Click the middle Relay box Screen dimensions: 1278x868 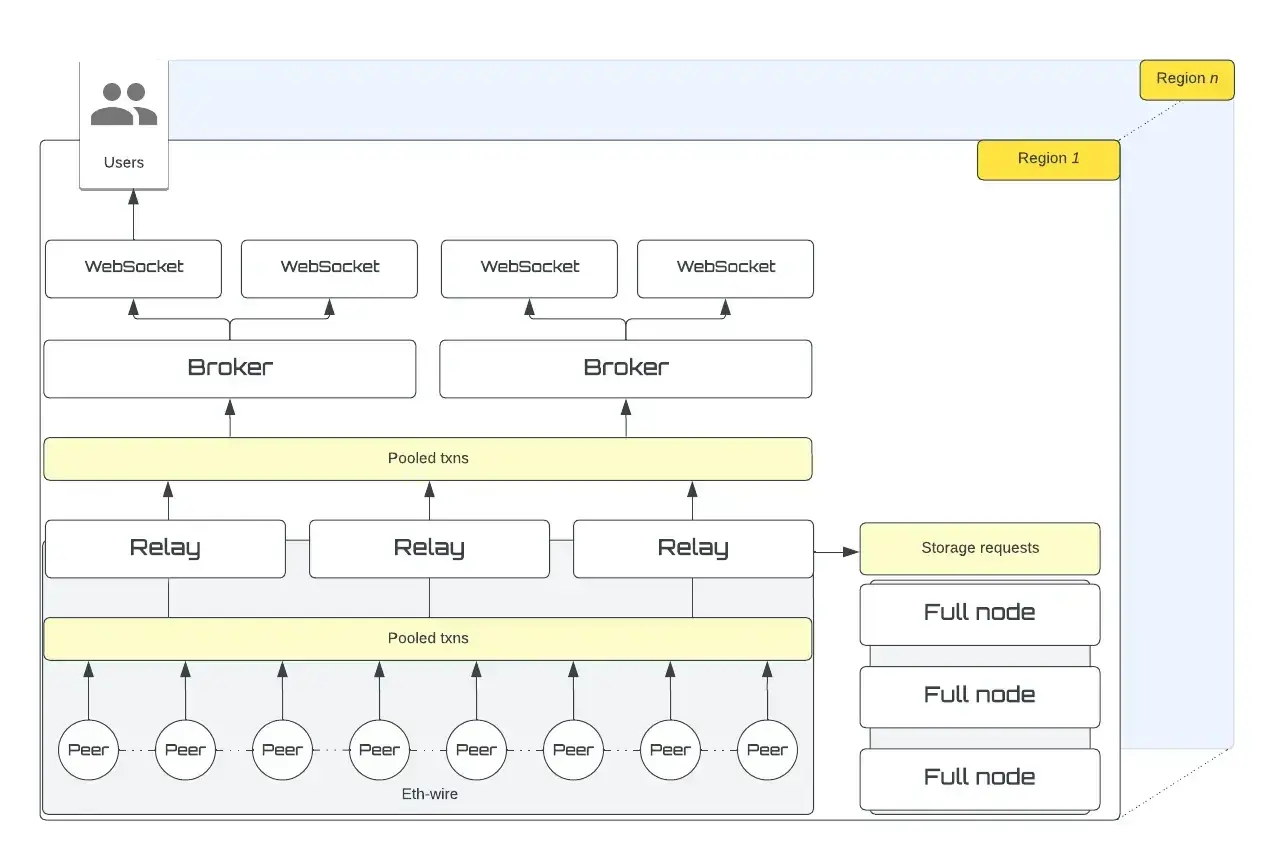[429, 548]
